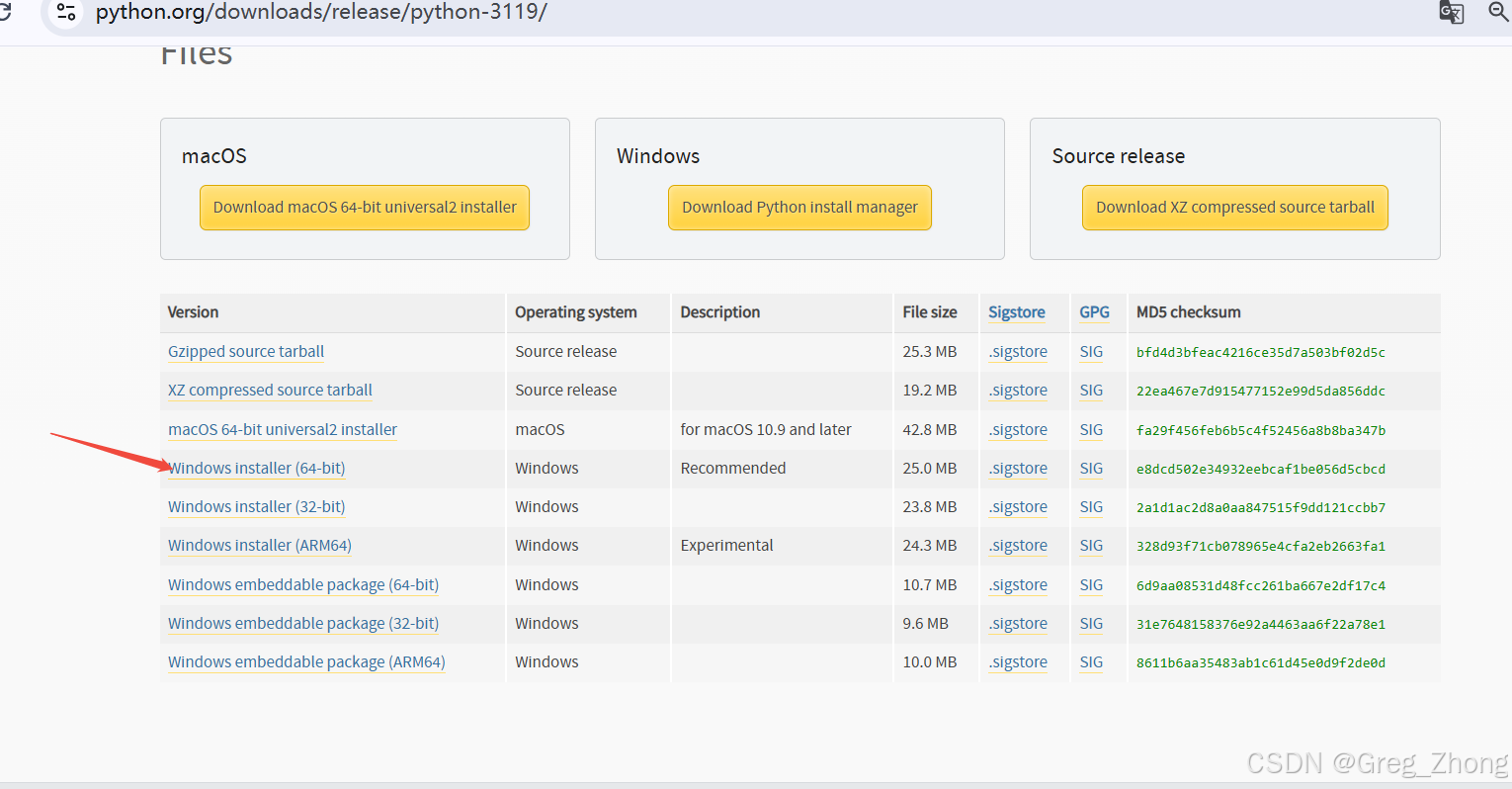Viewport: 1512px width, 789px height.
Task: Click MD5 checksum 328d93f71cb078965e4cfa2eb2663fa1
Action: pyautogui.click(x=1261, y=547)
